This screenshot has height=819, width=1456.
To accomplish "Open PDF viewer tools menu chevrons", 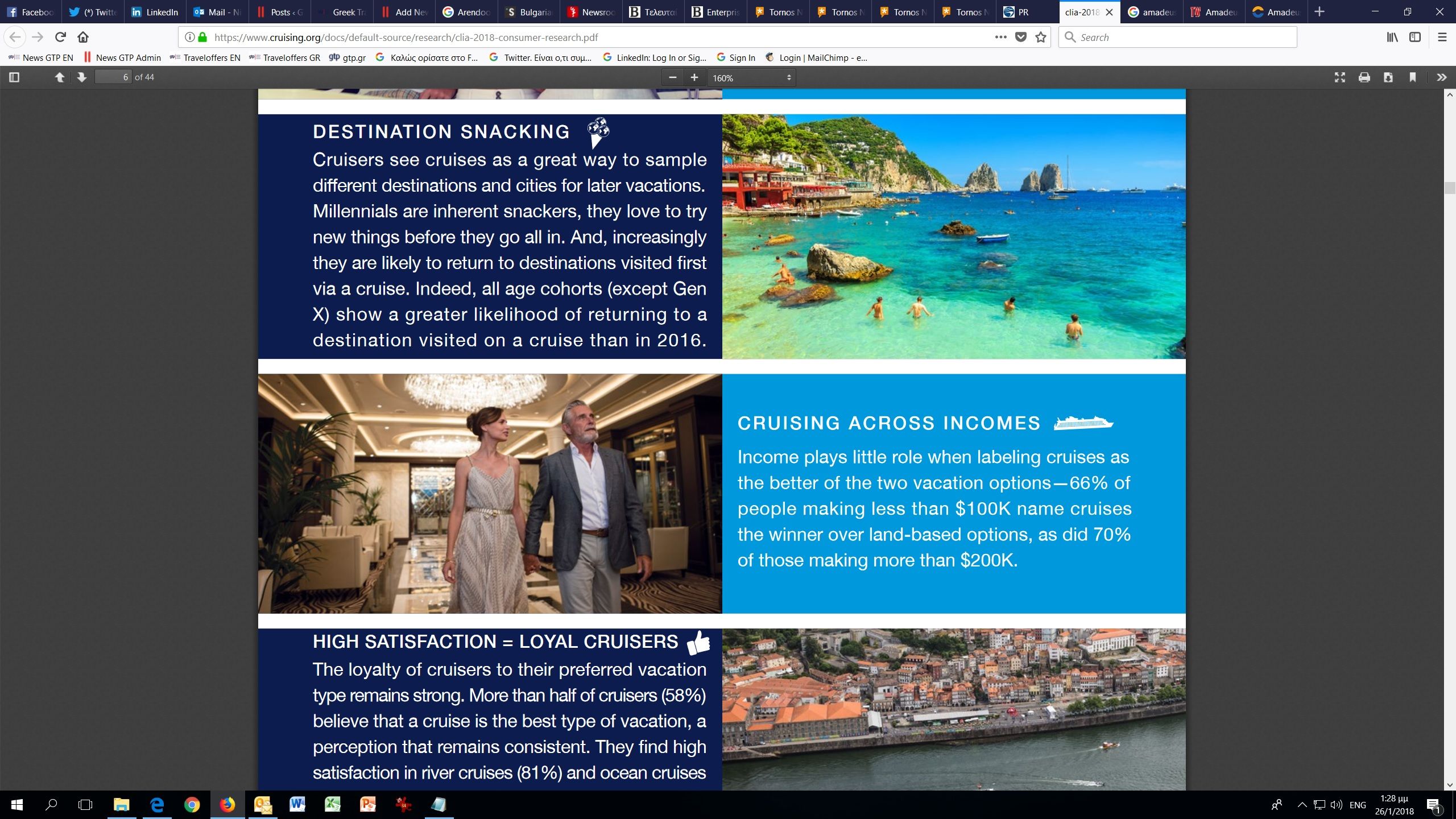I will click(1441, 77).
